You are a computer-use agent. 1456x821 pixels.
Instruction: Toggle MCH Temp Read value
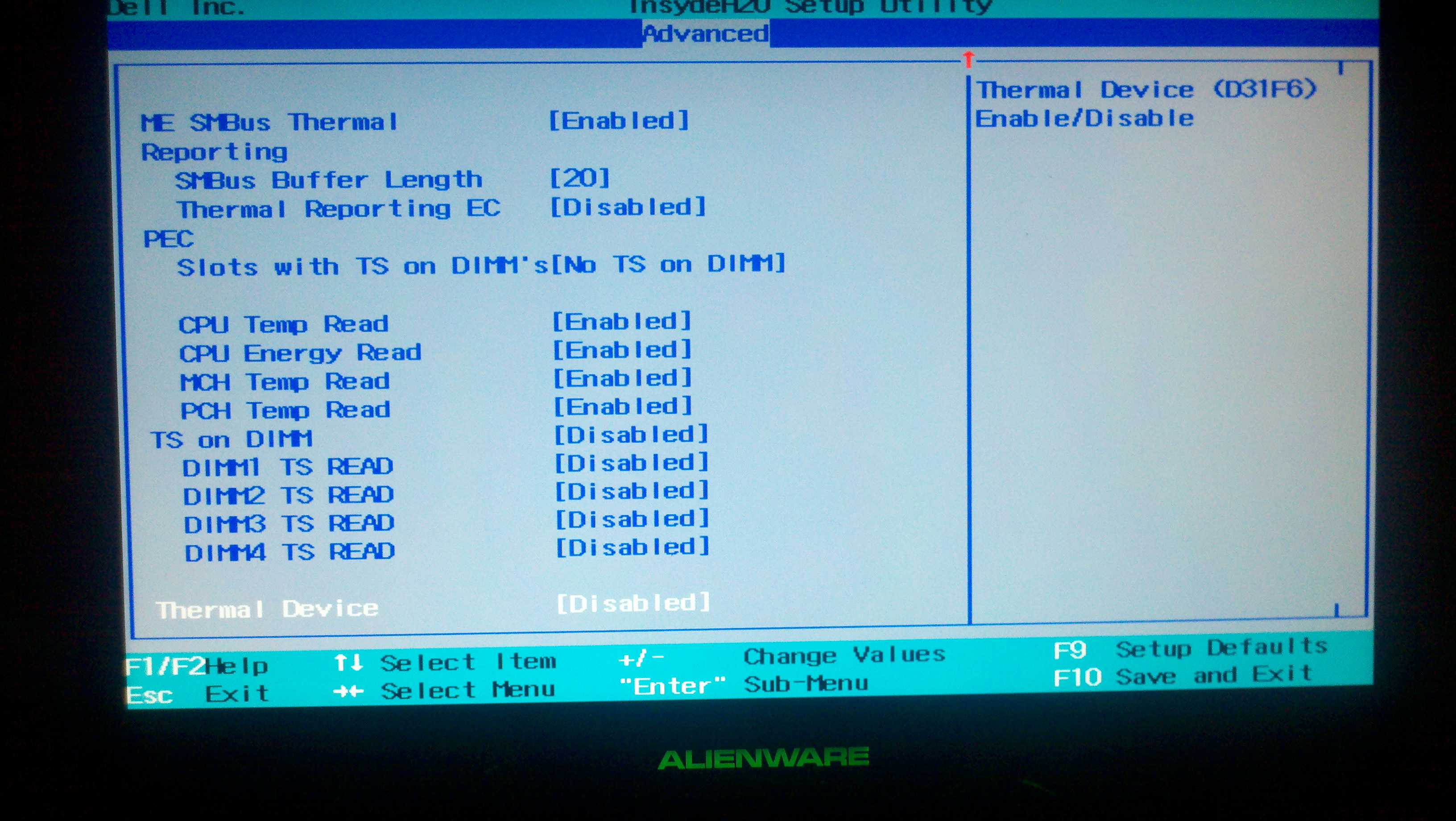click(622, 378)
